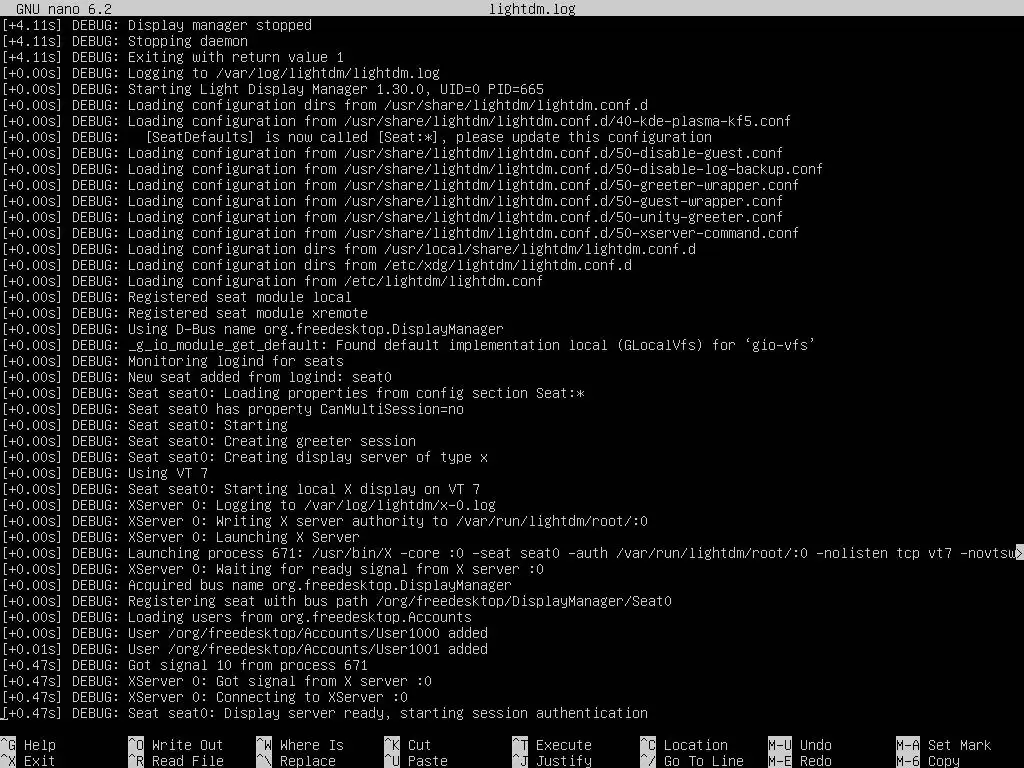Click the M-A Set Mark shortcut
Viewport: 1024px width, 768px height.
click(944, 745)
